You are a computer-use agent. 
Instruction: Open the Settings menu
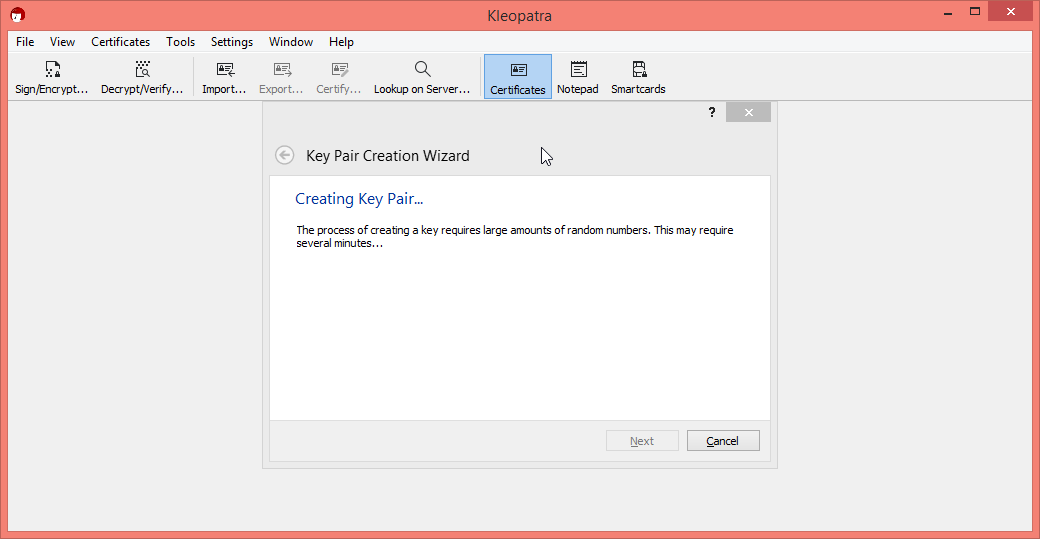point(231,42)
